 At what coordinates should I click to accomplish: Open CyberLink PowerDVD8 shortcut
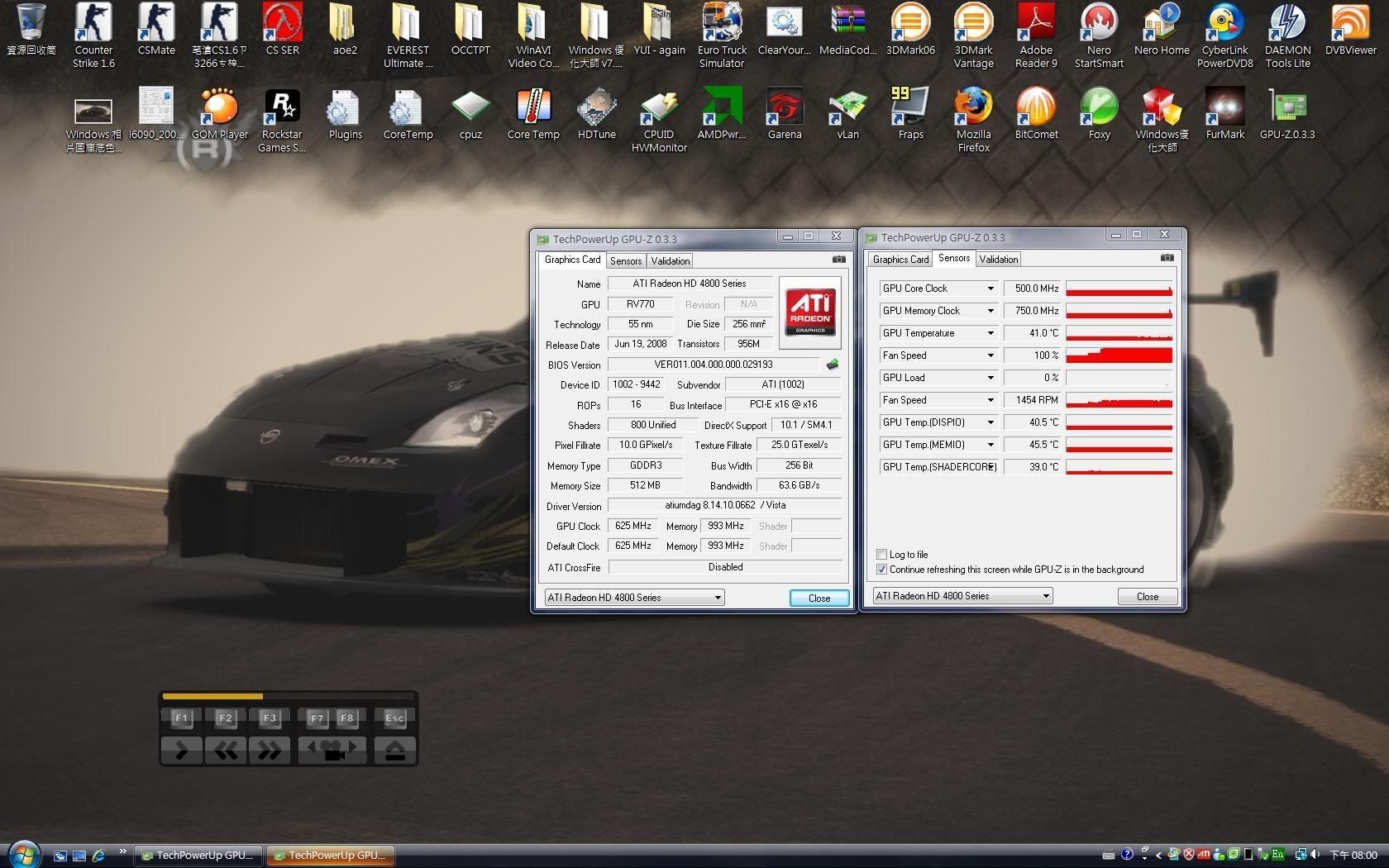pyautogui.click(x=1224, y=36)
